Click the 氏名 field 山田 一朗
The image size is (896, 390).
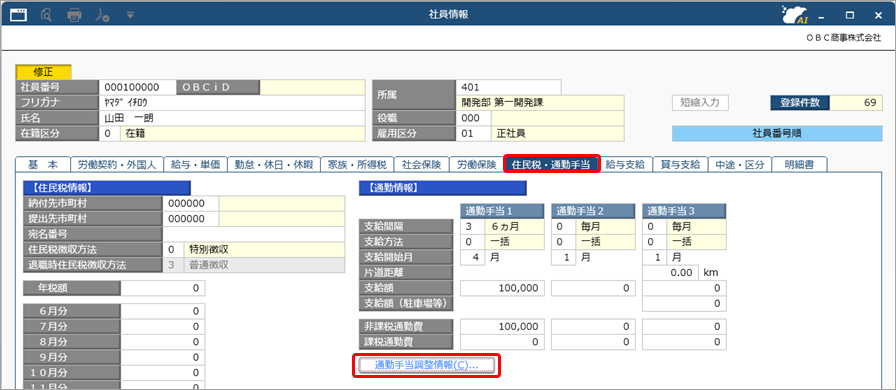pos(232,118)
